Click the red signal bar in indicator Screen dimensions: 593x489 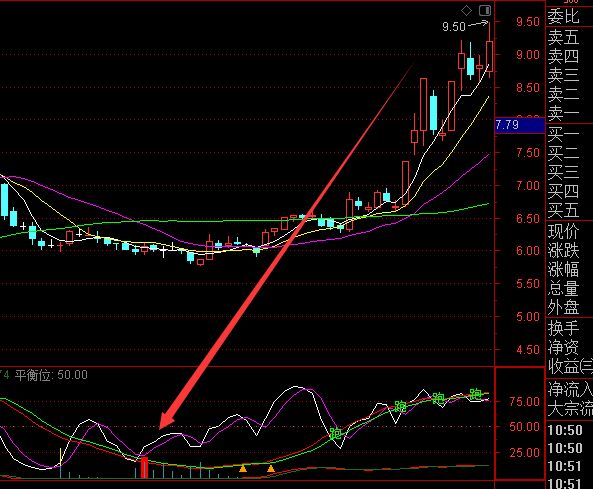coord(144,467)
